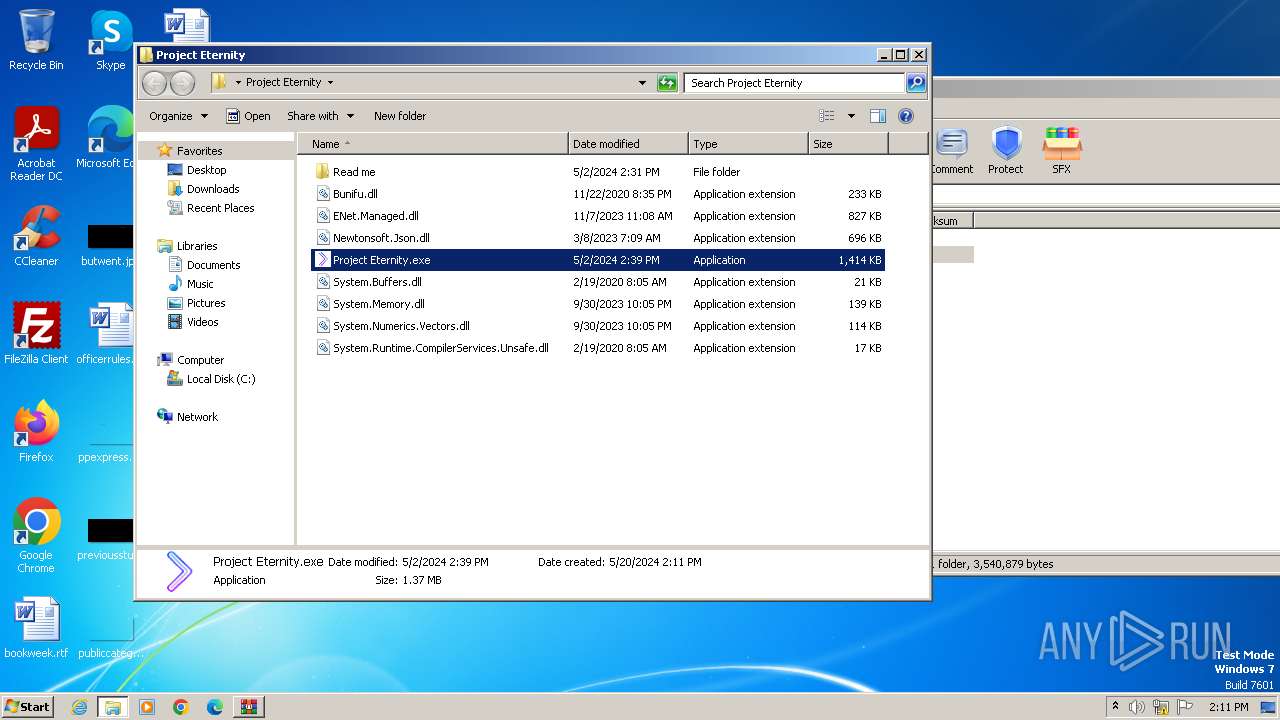This screenshot has width=1280, height=720.
Task: Click the New folder button
Action: coord(400,116)
